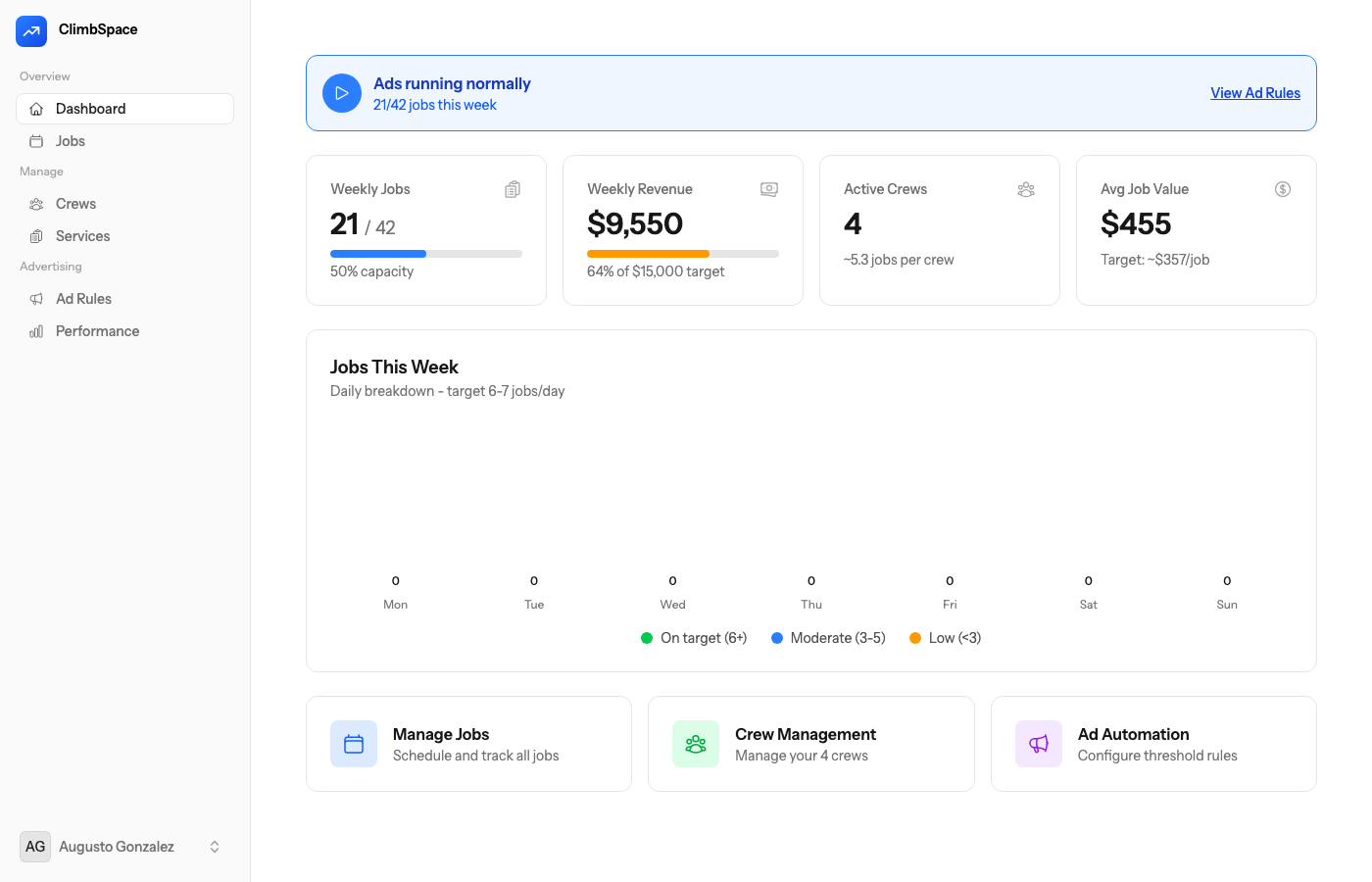Open the Jobs page in sidebar
1372x882 pixels.
pos(71,141)
